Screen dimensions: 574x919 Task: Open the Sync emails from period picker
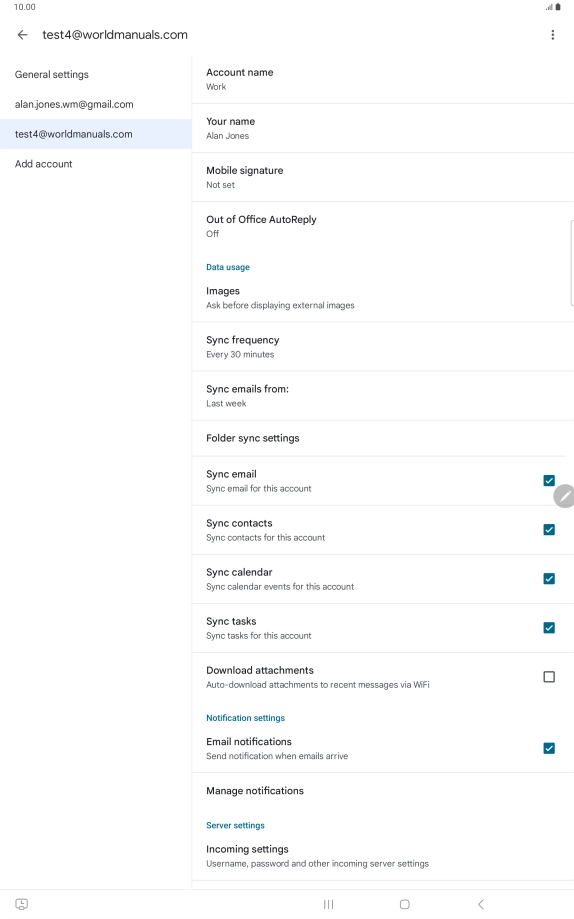[x=382, y=396]
